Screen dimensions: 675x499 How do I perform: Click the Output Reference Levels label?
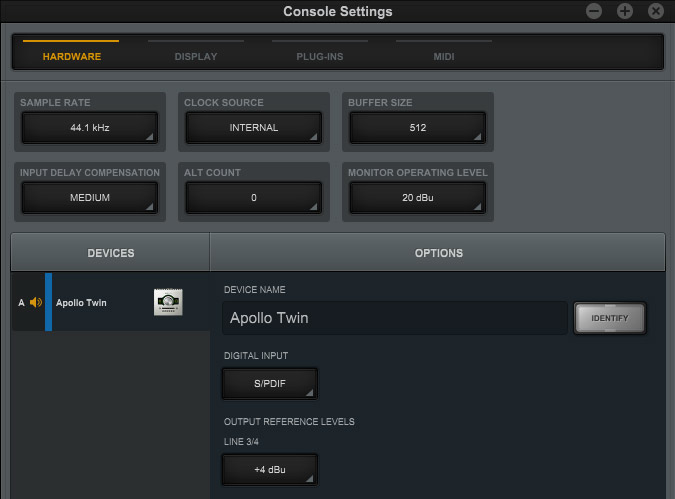pyautogui.click(x=289, y=422)
